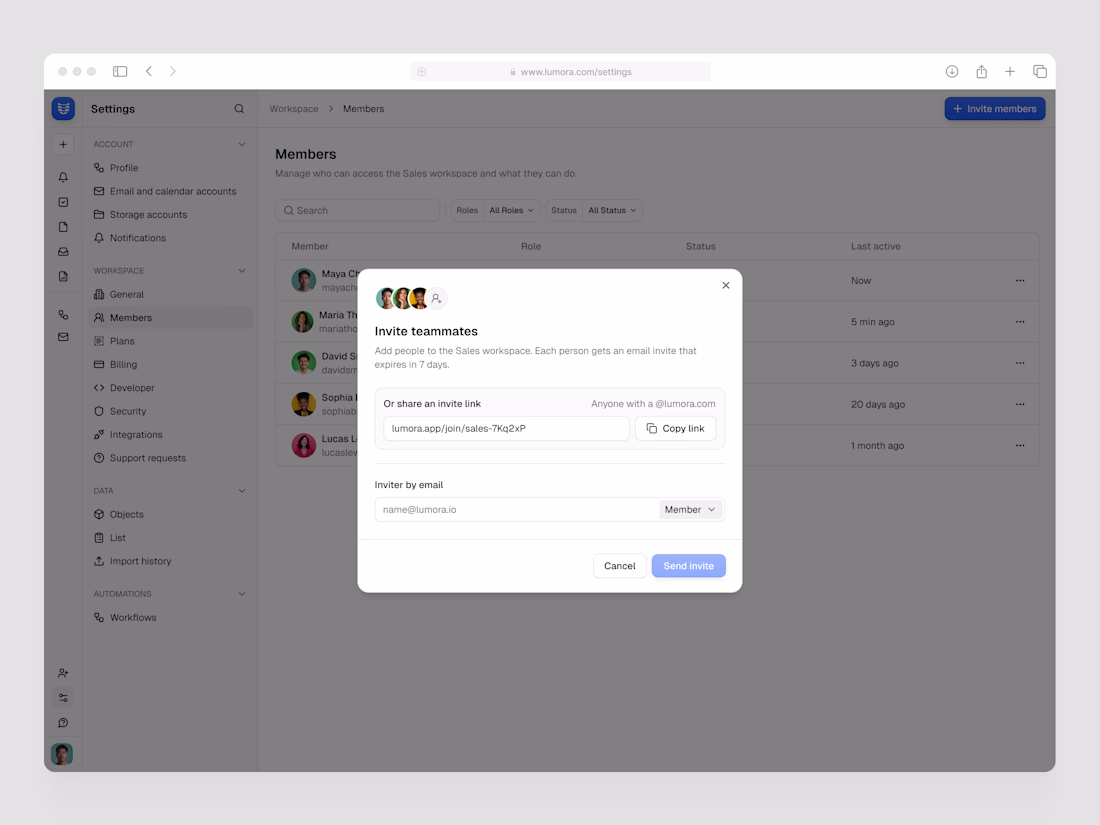Click the browser tab overview icon

[1040, 72]
